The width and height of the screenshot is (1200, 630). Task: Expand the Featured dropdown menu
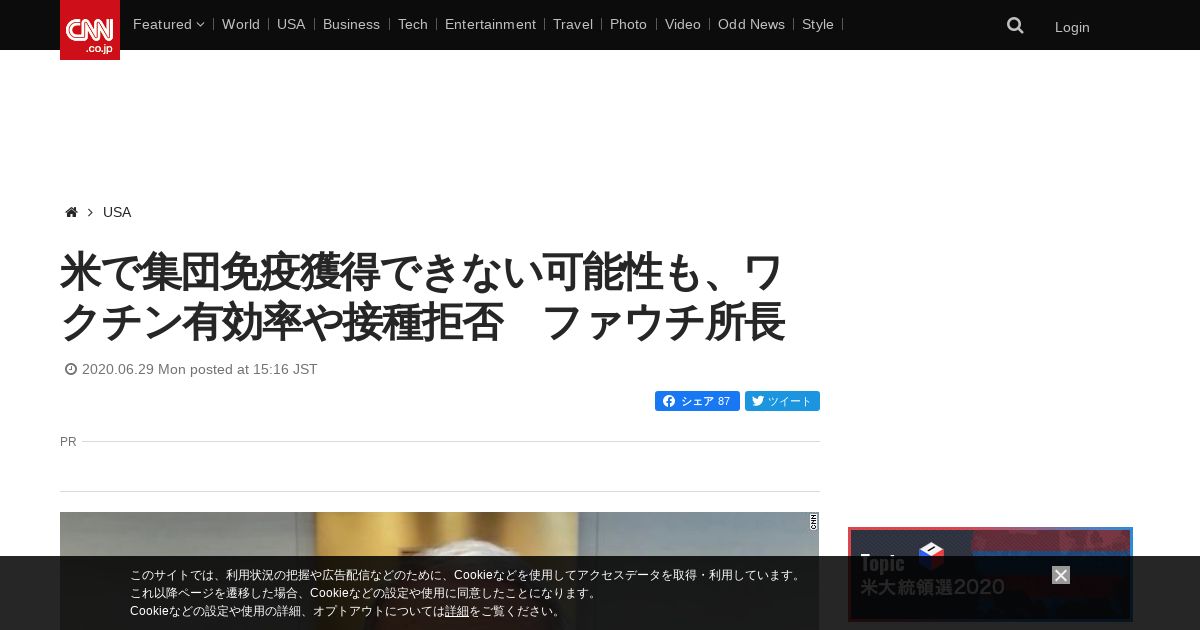click(x=168, y=24)
